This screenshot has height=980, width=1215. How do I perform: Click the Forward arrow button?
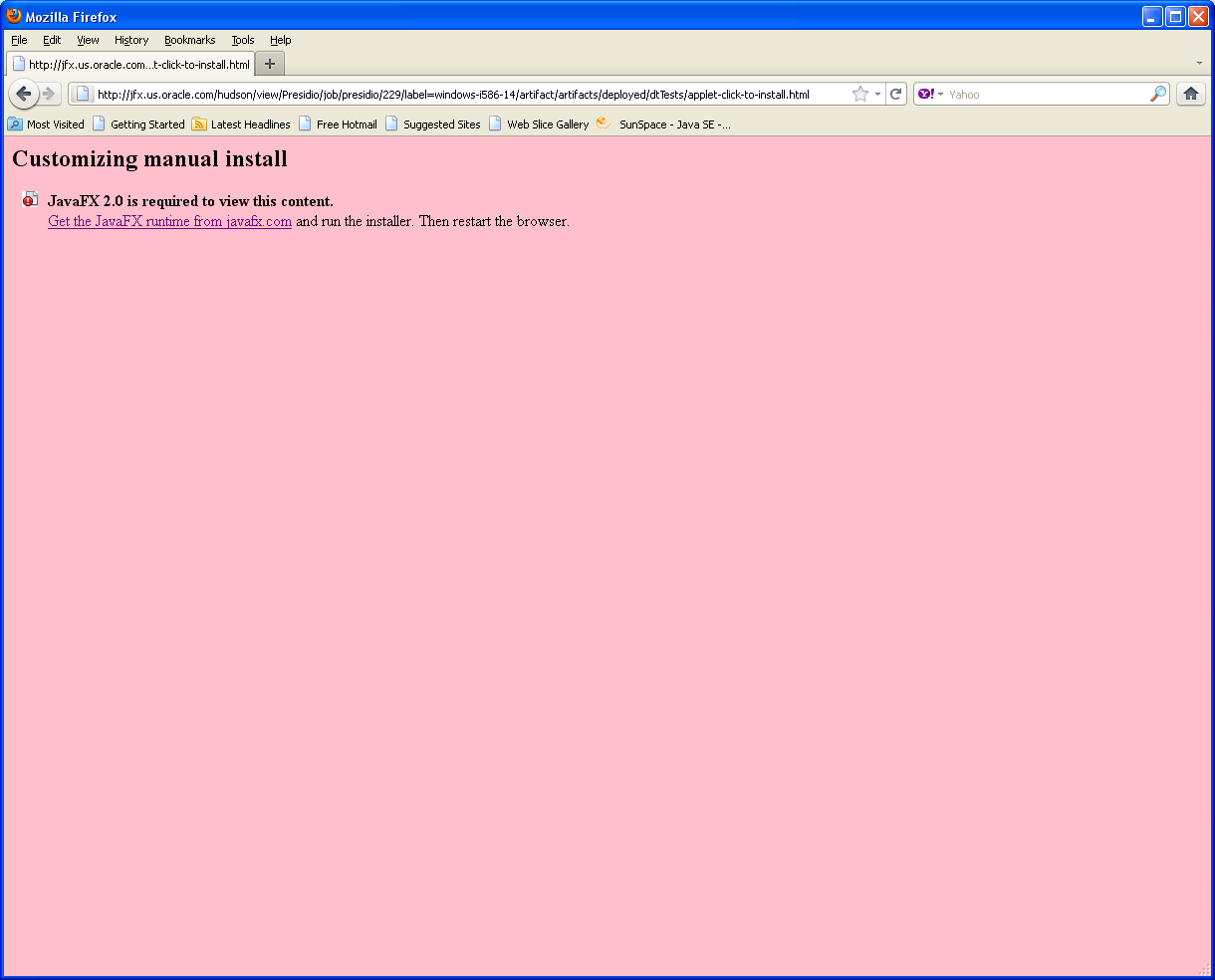pyautogui.click(x=50, y=94)
